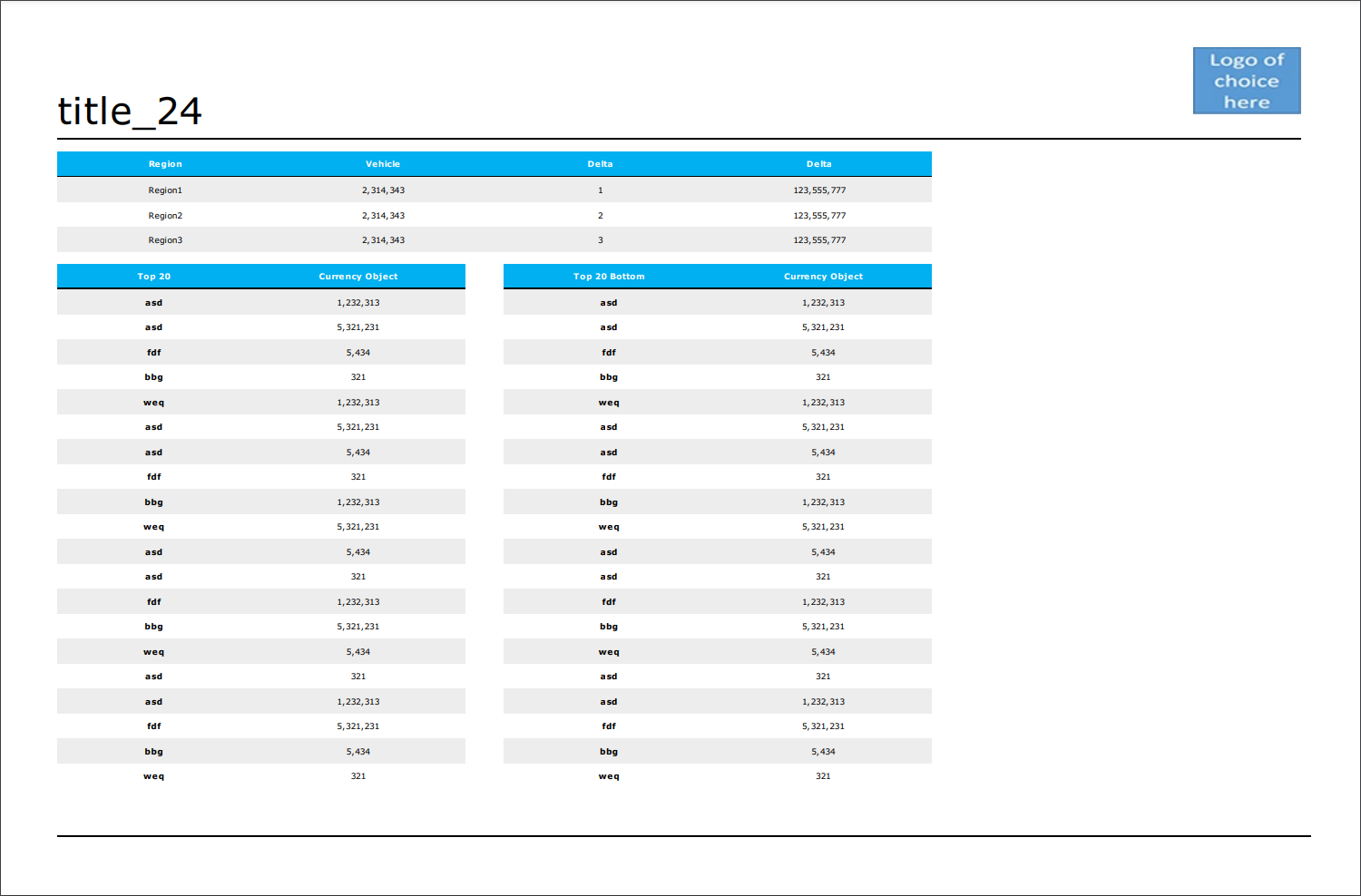Click Currency Object header beside 'Top 20 Bottom'
Image resolution: width=1361 pixels, height=896 pixels.
823,277
